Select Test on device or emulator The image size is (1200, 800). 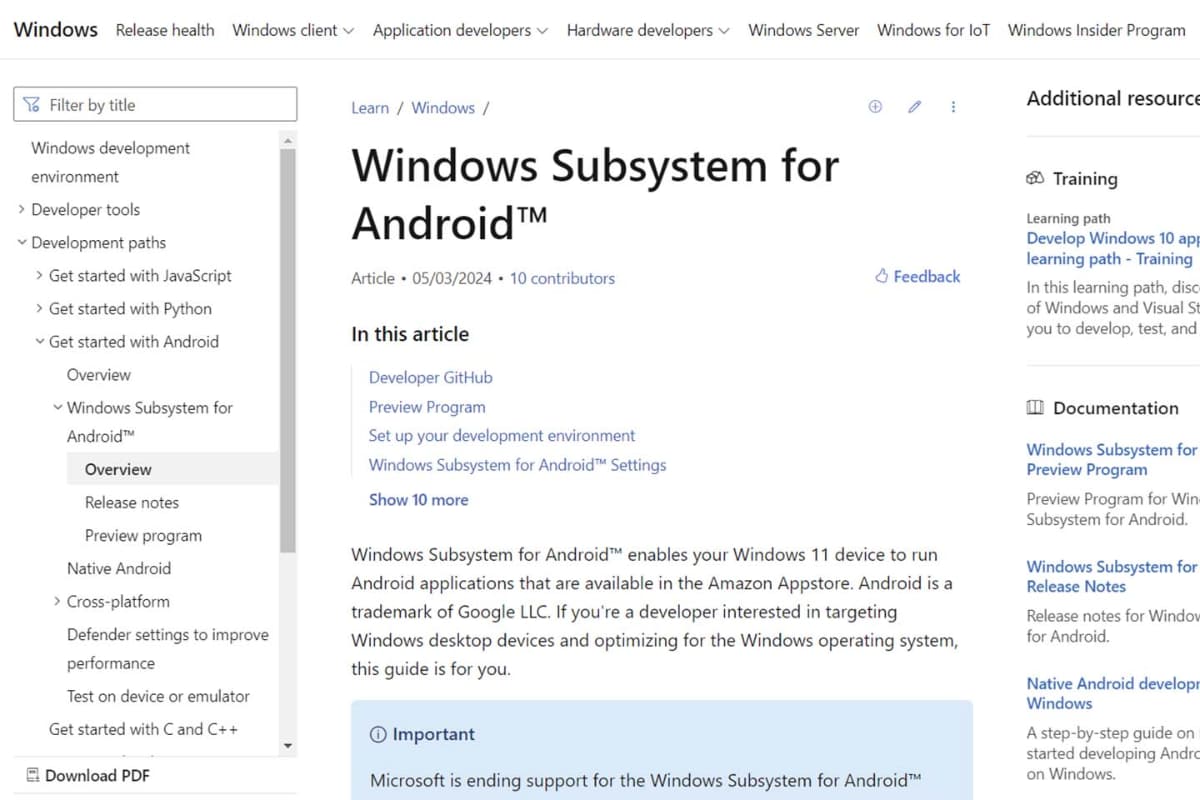(158, 697)
